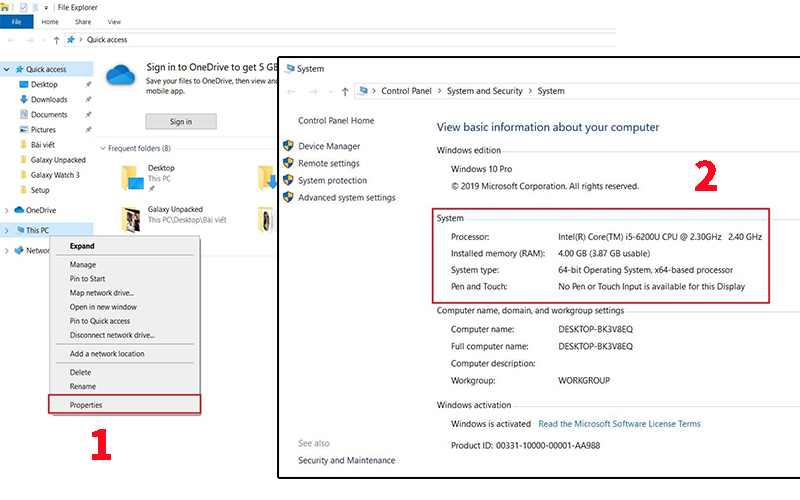
Task: Click the Advanced system settings shield icon
Action: point(288,198)
